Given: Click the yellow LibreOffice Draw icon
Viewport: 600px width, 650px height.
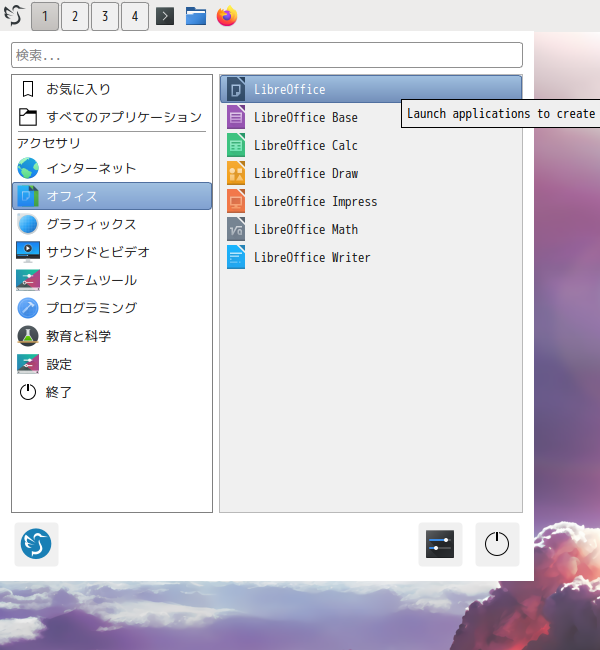Looking at the screenshot, I should pyautogui.click(x=236, y=173).
